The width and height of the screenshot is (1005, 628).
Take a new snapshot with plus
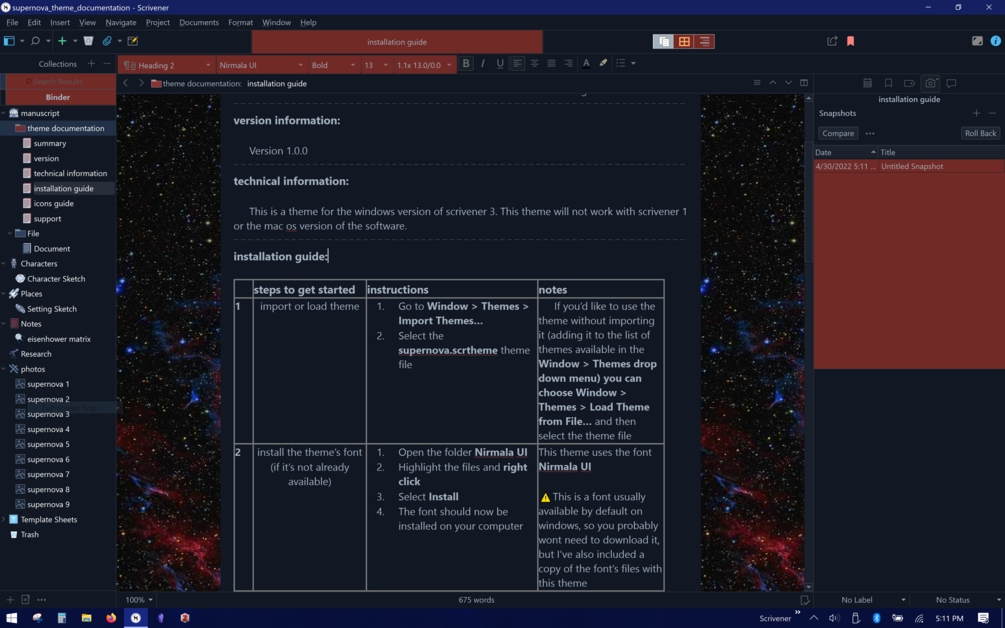coord(976,113)
